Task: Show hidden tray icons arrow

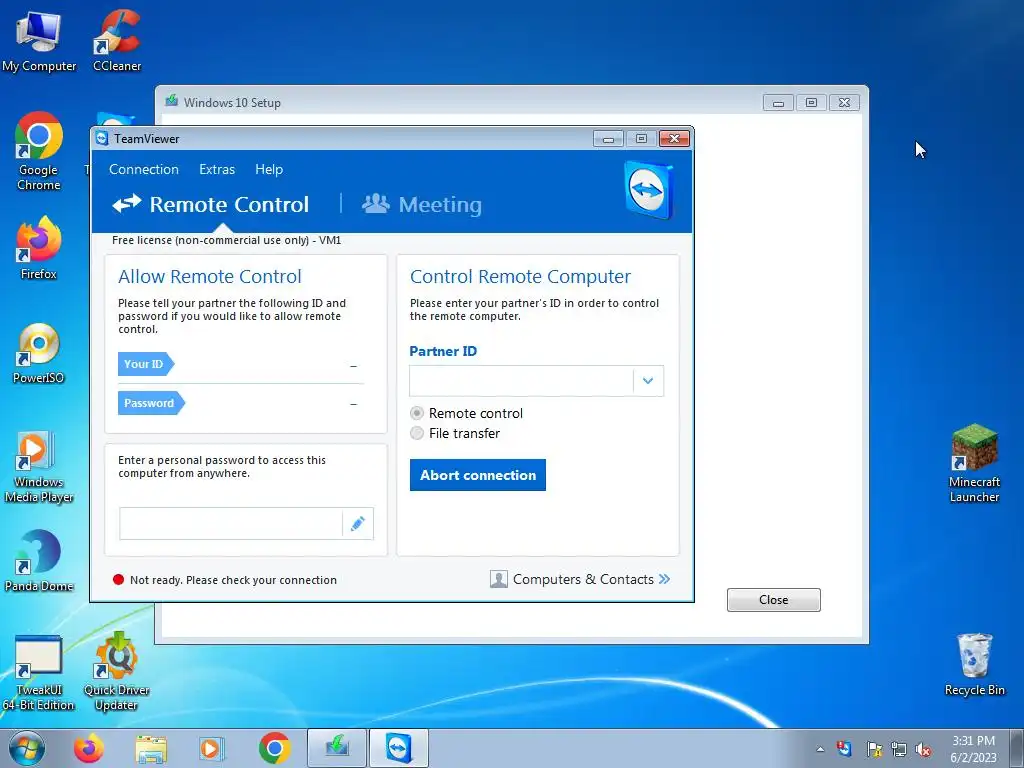Action: point(820,750)
